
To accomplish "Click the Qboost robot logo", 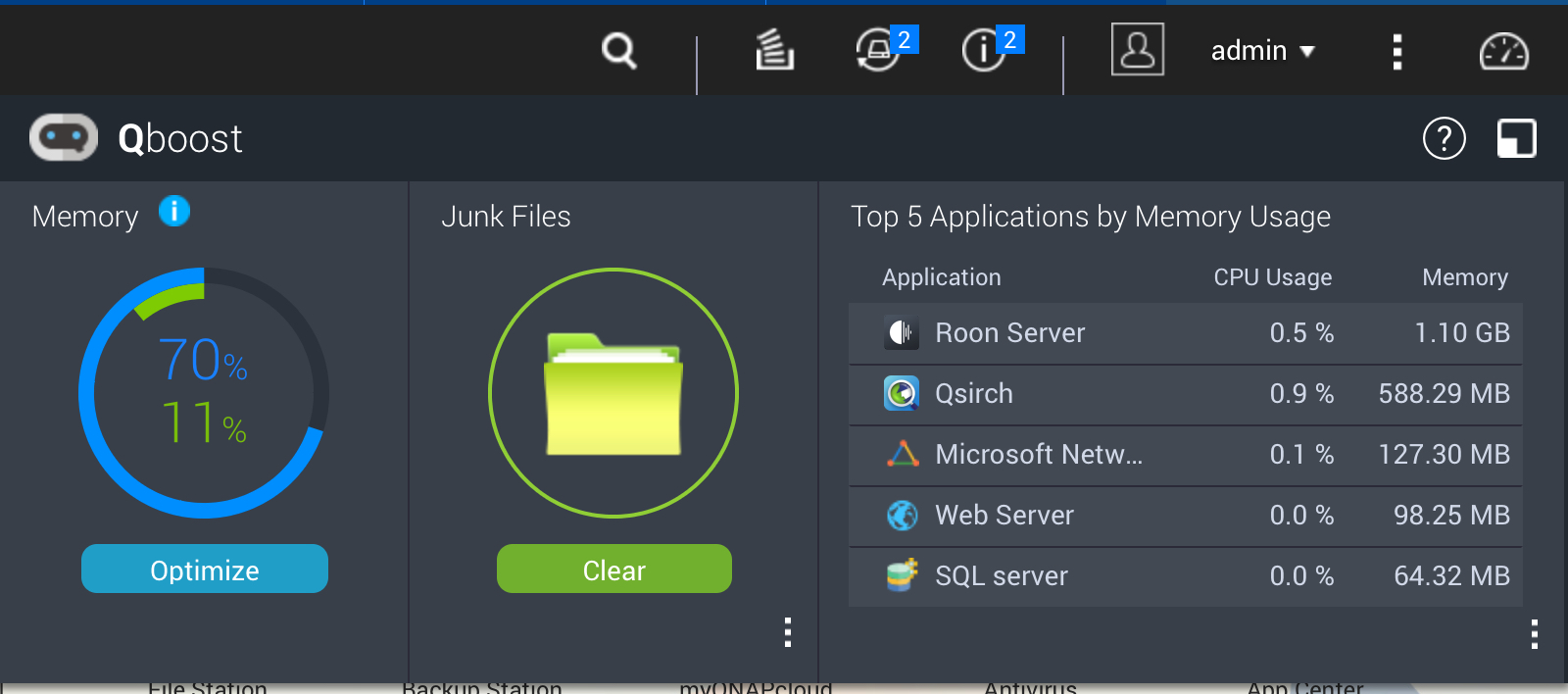I will [64, 137].
